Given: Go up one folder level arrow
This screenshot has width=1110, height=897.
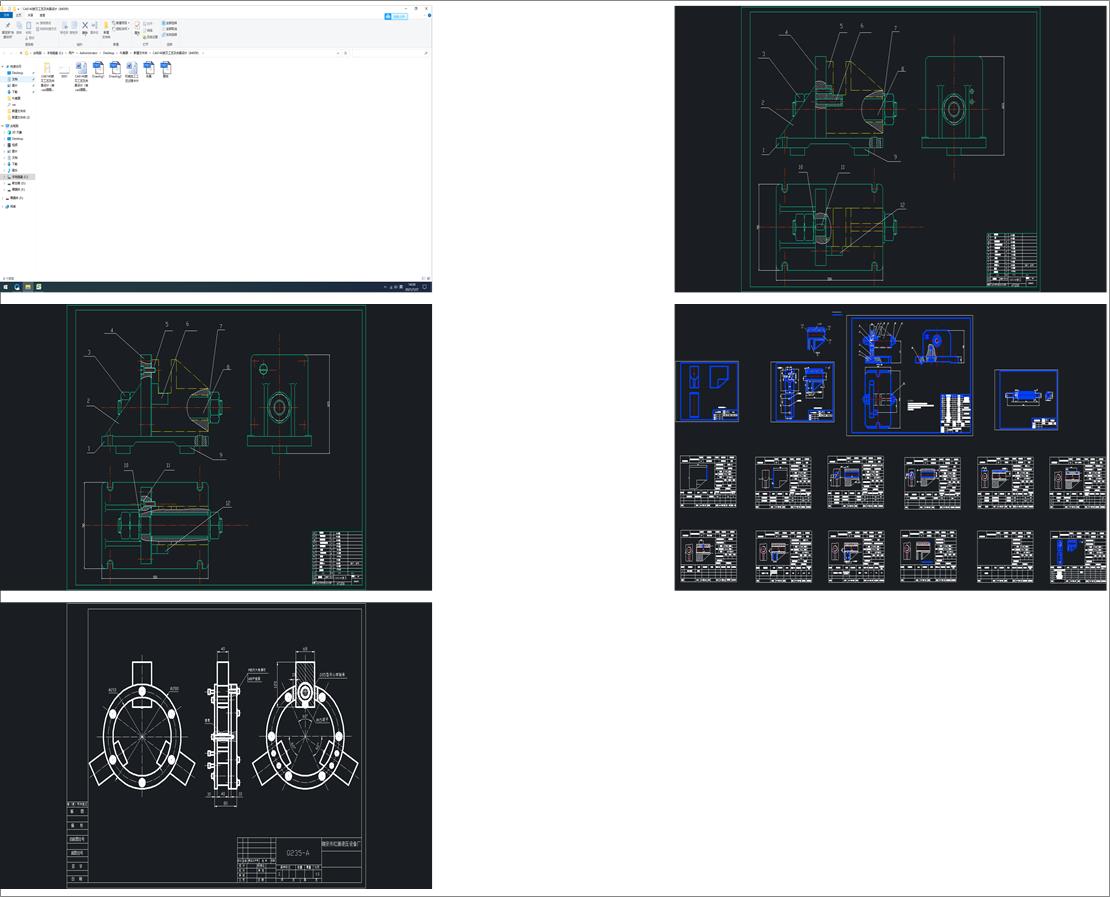Looking at the screenshot, I should (x=21, y=53).
